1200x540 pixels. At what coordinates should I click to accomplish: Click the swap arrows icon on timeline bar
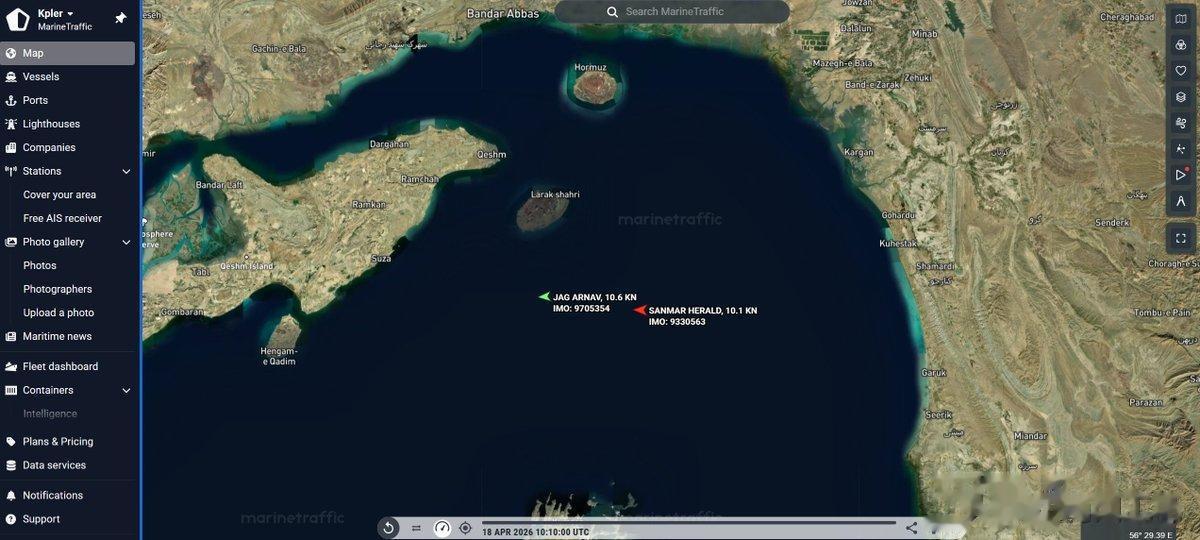click(x=416, y=528)
